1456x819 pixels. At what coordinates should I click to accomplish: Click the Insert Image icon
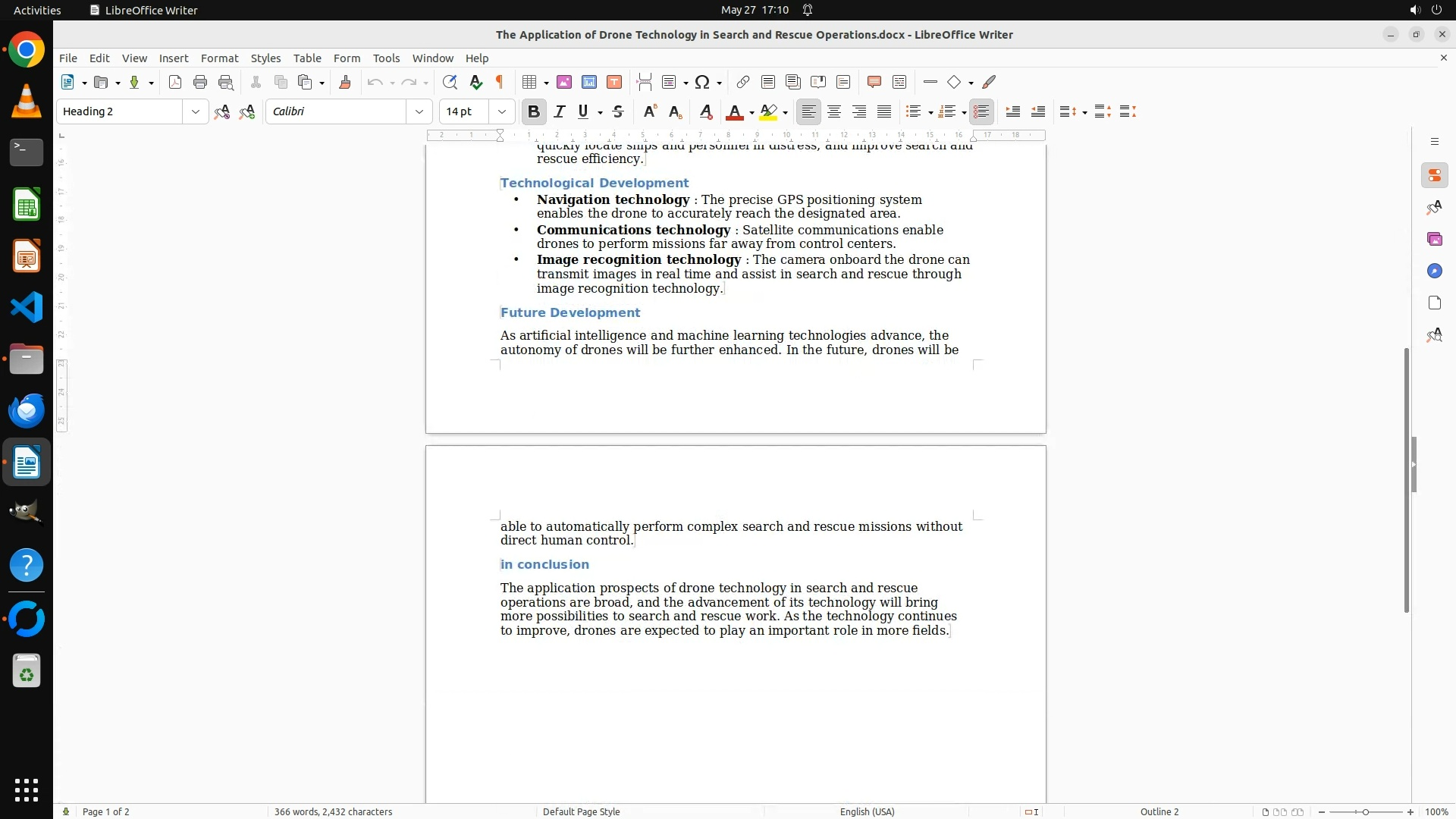564,82
